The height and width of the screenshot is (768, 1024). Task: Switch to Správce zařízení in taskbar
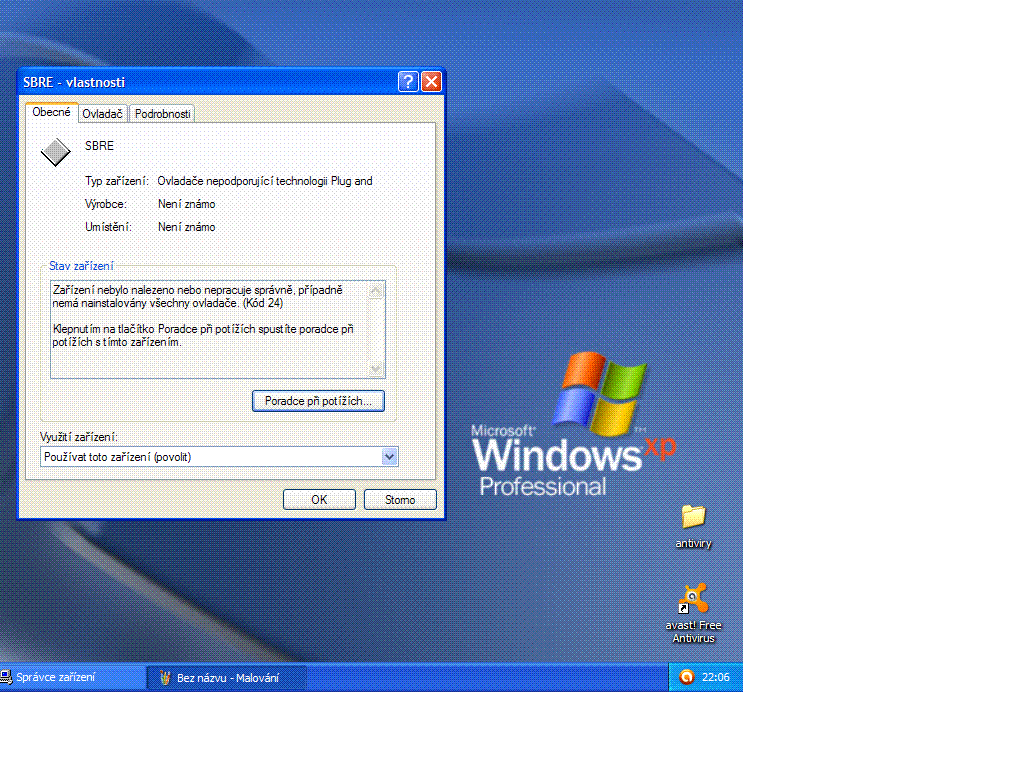[x=72, y=677]
